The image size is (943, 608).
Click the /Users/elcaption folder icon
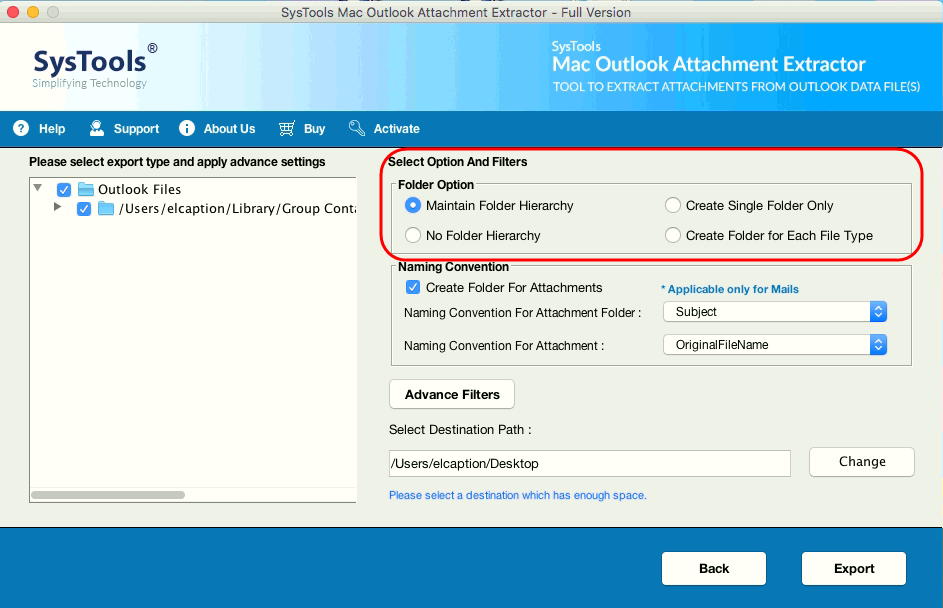106,209
